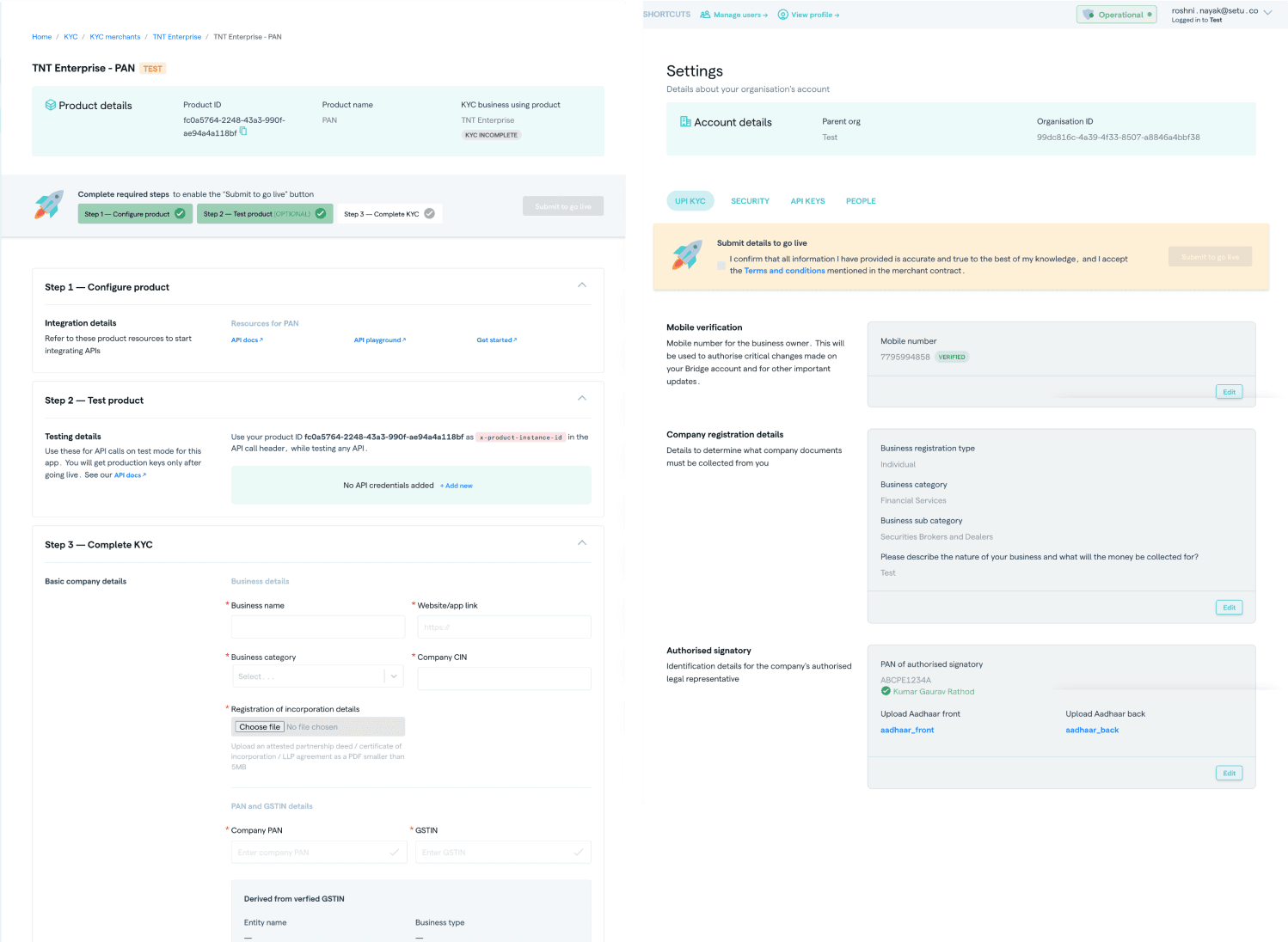The height and width of the screenshot is (942, 1288).
Task: Focus the Company CIN input field
Action: 504,678
